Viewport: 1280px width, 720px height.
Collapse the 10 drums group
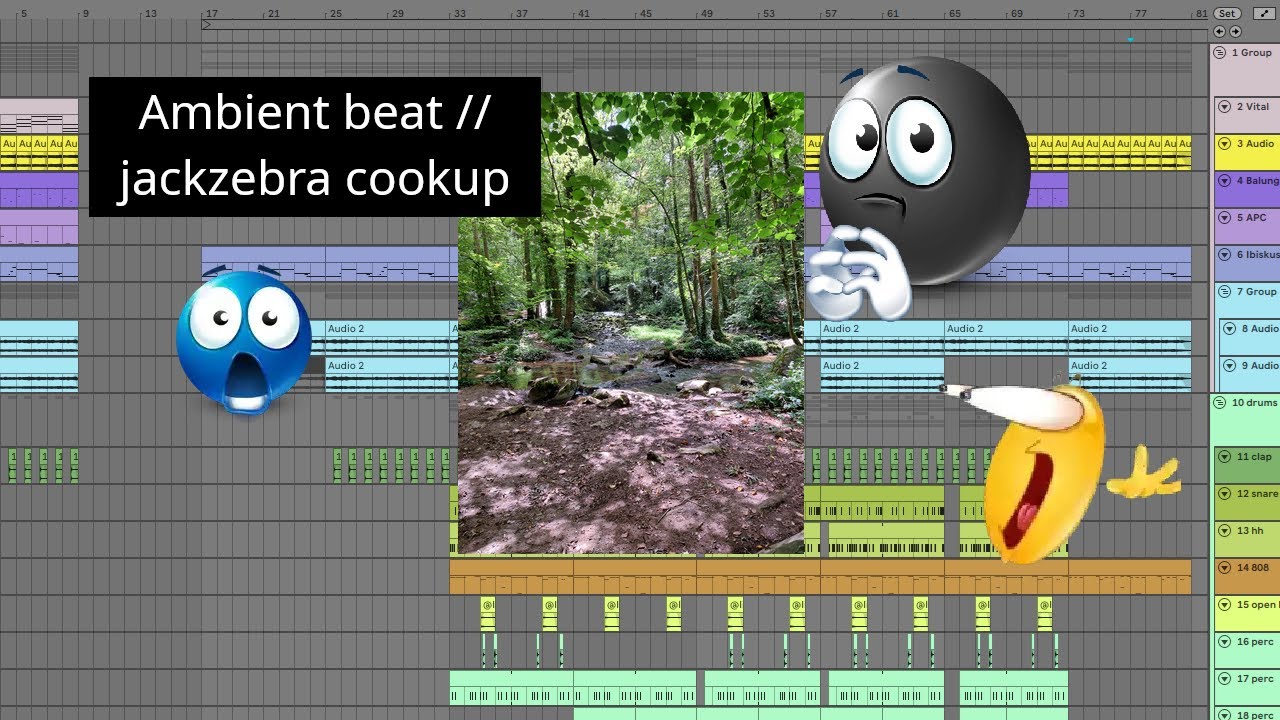point(1220,402)
